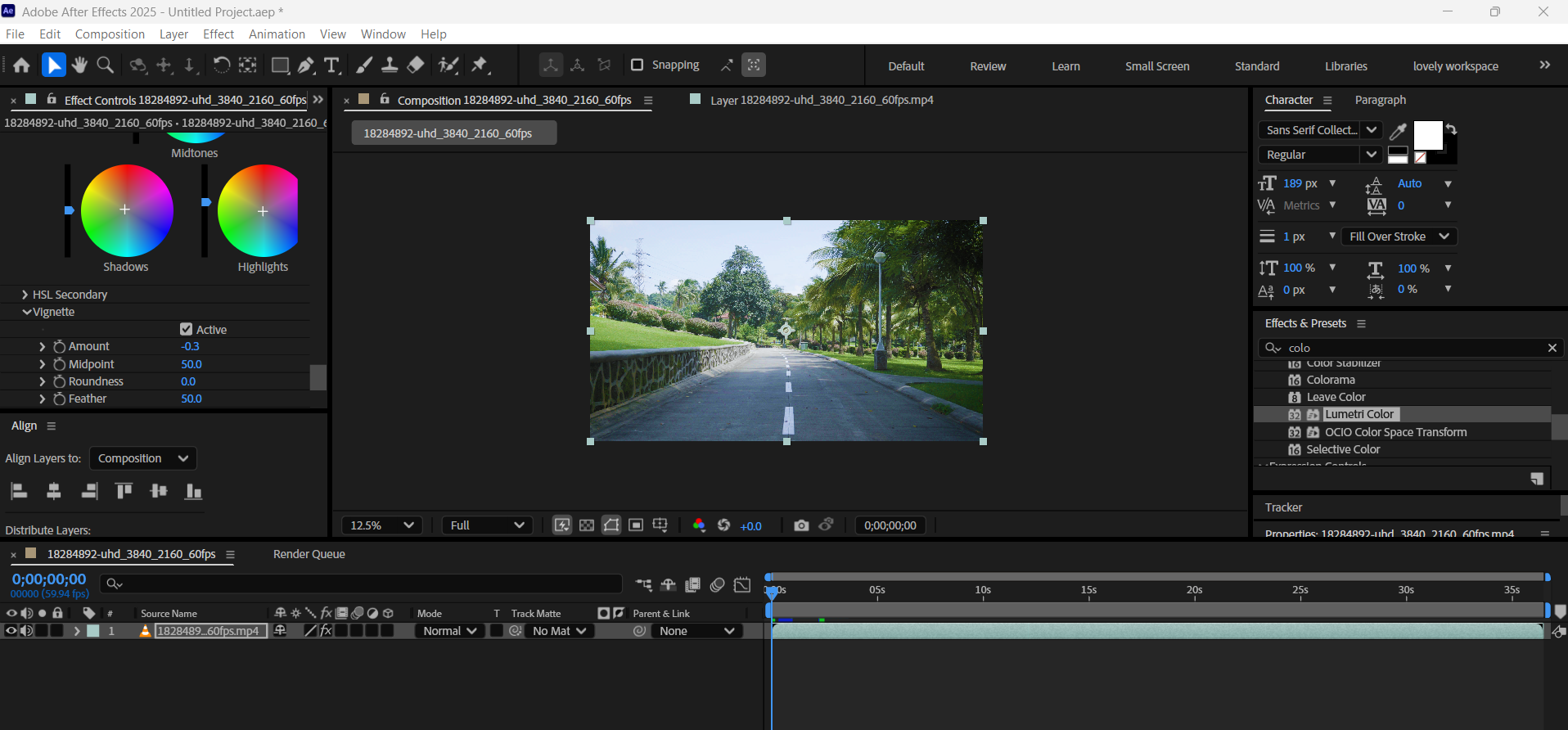Image resolution: width=1568 pixels, height=730 pixels.
Task: Open the Align Layers to Composition dropdown
Action: click(x=143, y=458)
